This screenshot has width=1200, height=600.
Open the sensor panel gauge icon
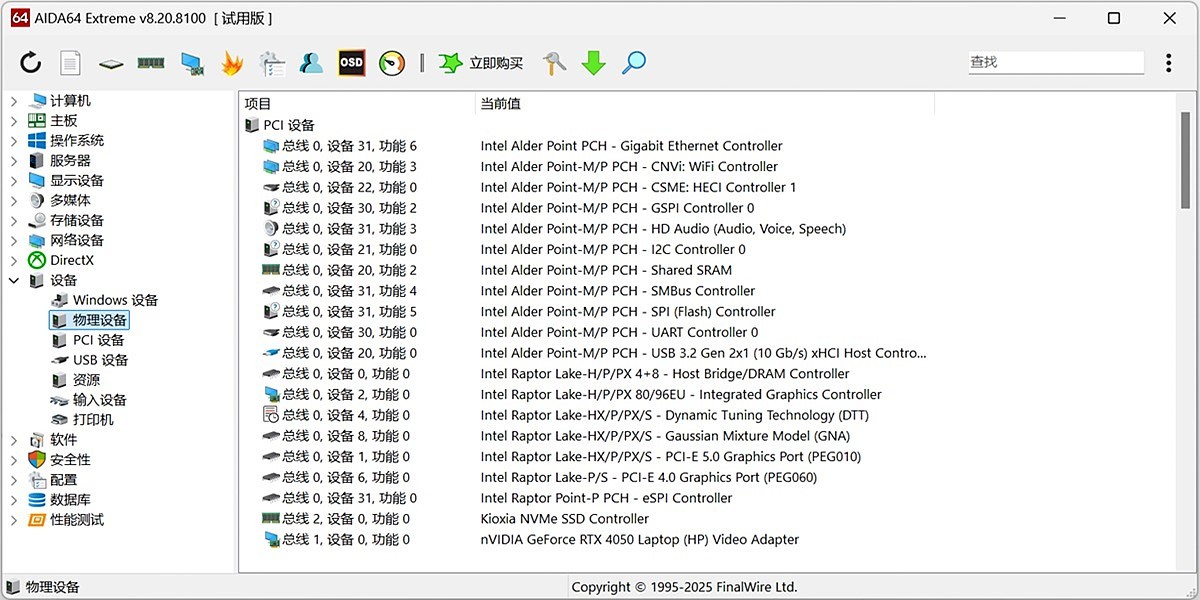point(392,62)
